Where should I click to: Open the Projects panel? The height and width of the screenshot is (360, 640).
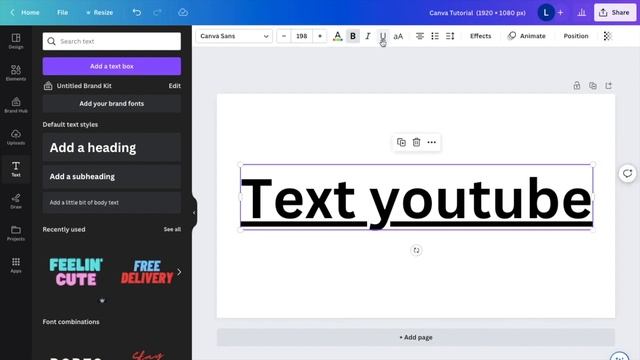tap(16, 233)
